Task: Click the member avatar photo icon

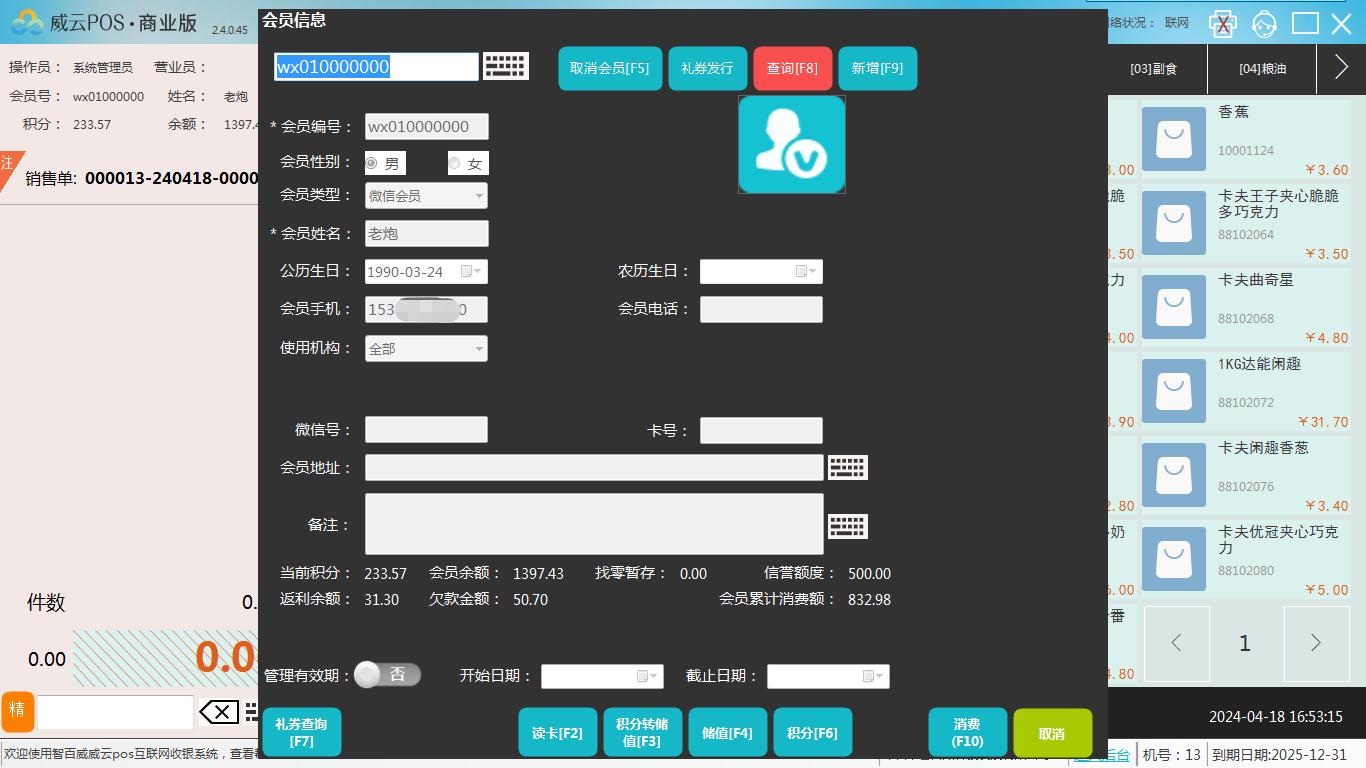Action: coord(791,145)
